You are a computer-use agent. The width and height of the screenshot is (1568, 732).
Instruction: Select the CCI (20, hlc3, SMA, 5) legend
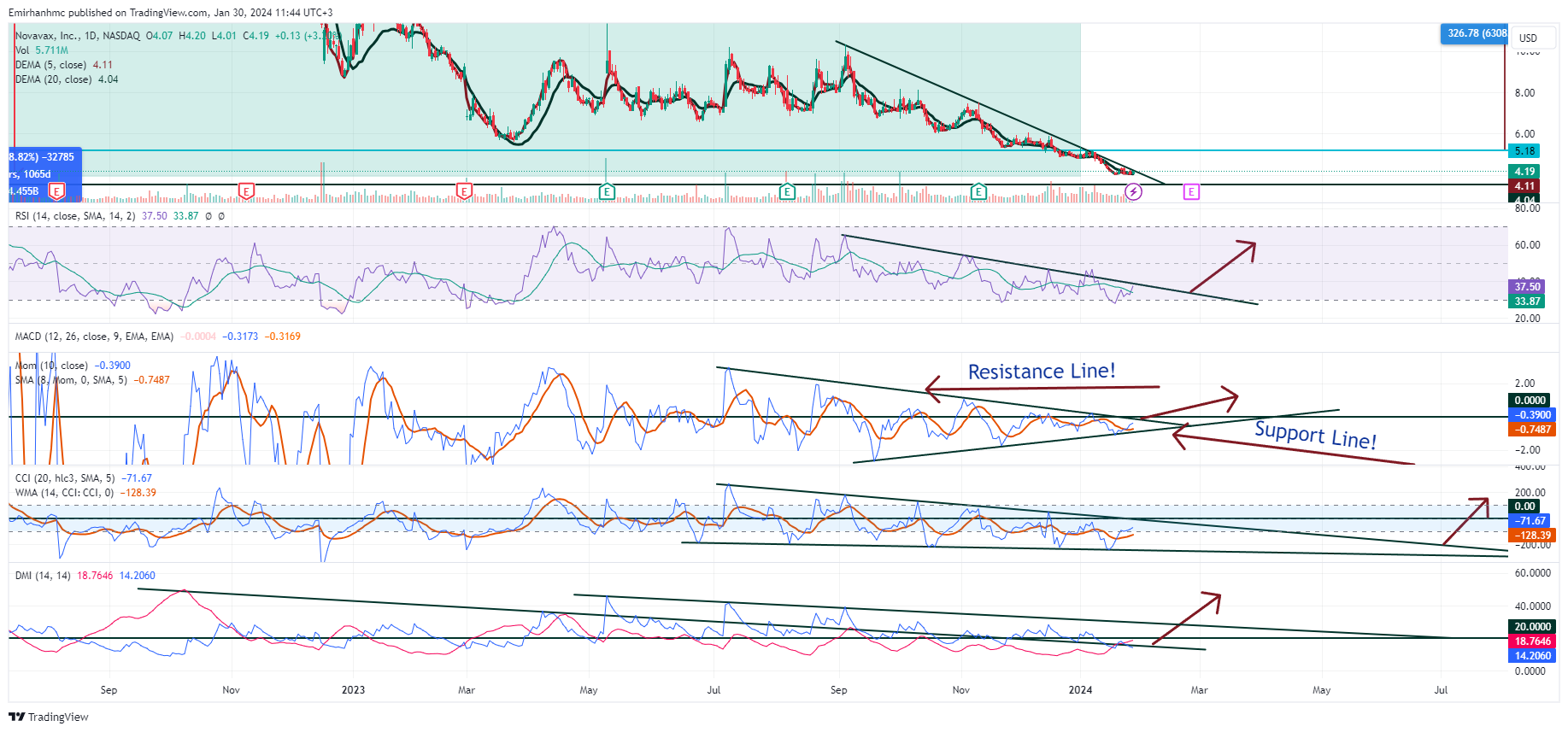[x=84, y=478]
